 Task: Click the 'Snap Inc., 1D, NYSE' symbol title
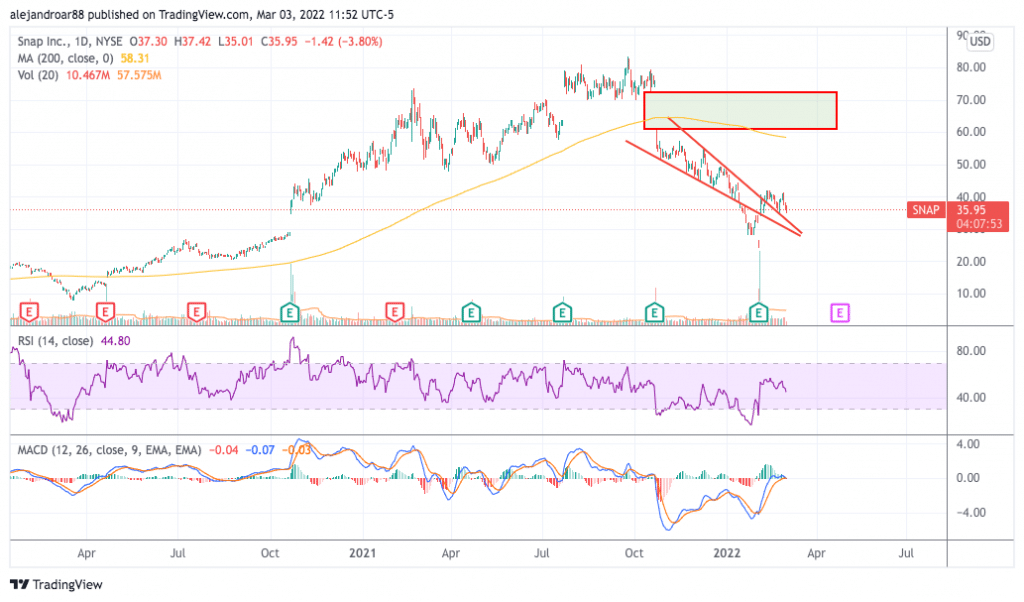tap(70, 41)
